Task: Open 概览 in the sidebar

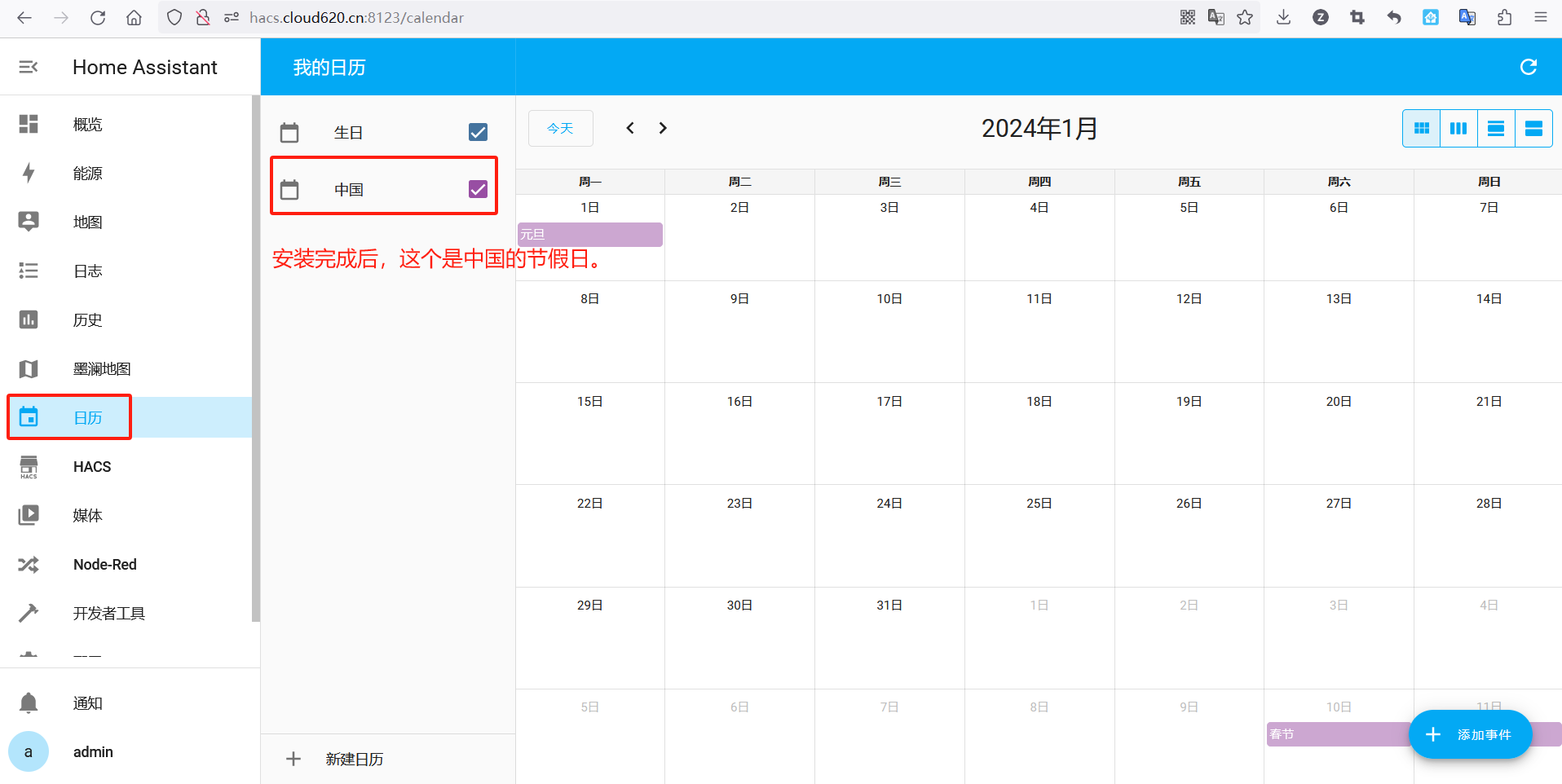Action: coord(87,125)
